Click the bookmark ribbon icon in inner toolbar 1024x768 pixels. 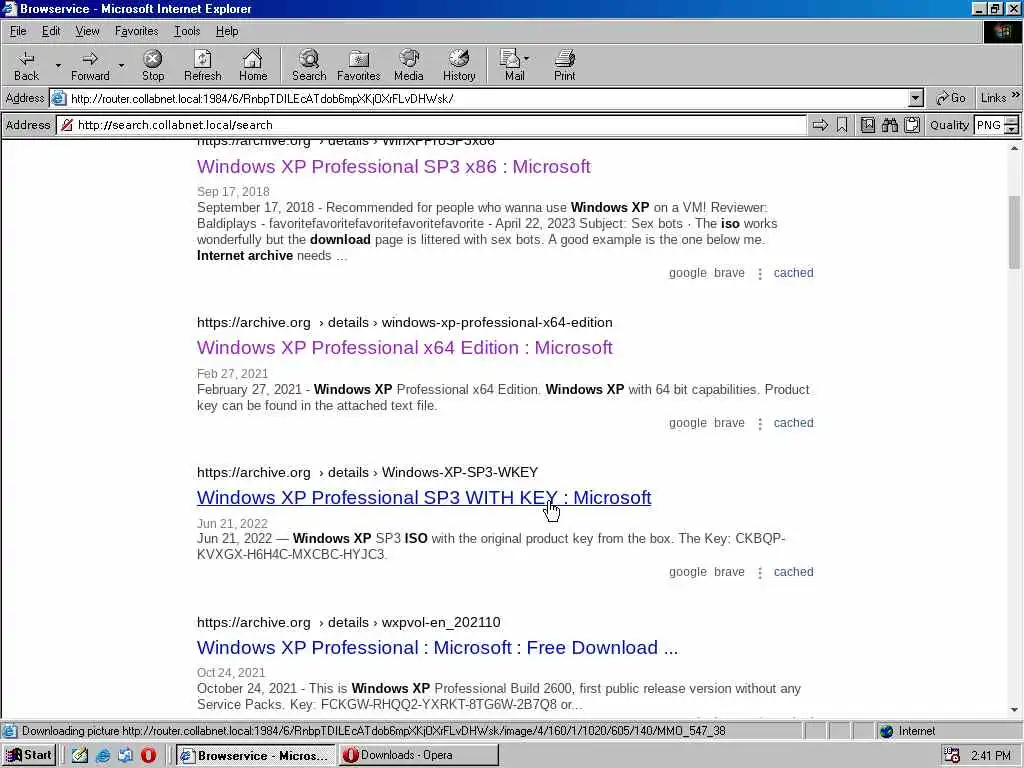click(x=842, y=125)
